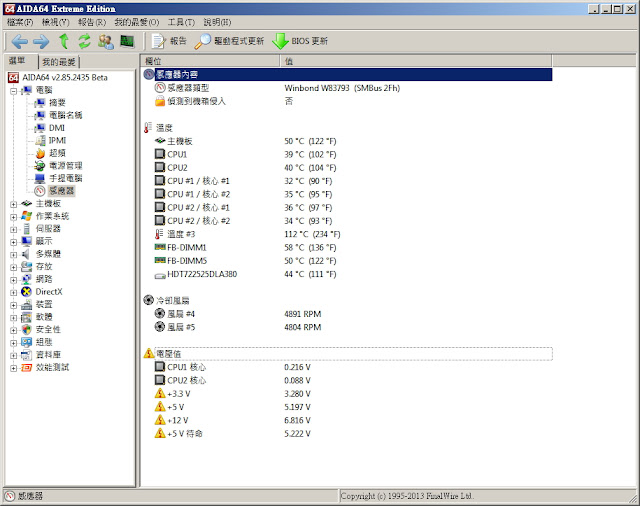Collapse the 電腦 tree node
Image resolution: width=640 pixels, height=506 pixels.
click(13, 91)
